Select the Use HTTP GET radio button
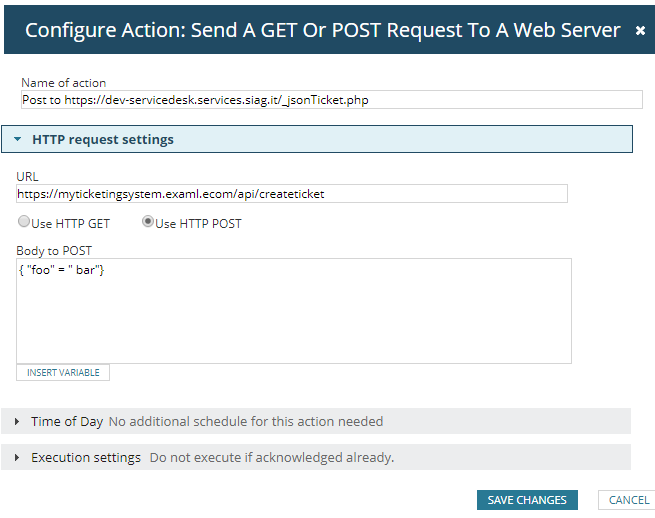 point(24,222)
